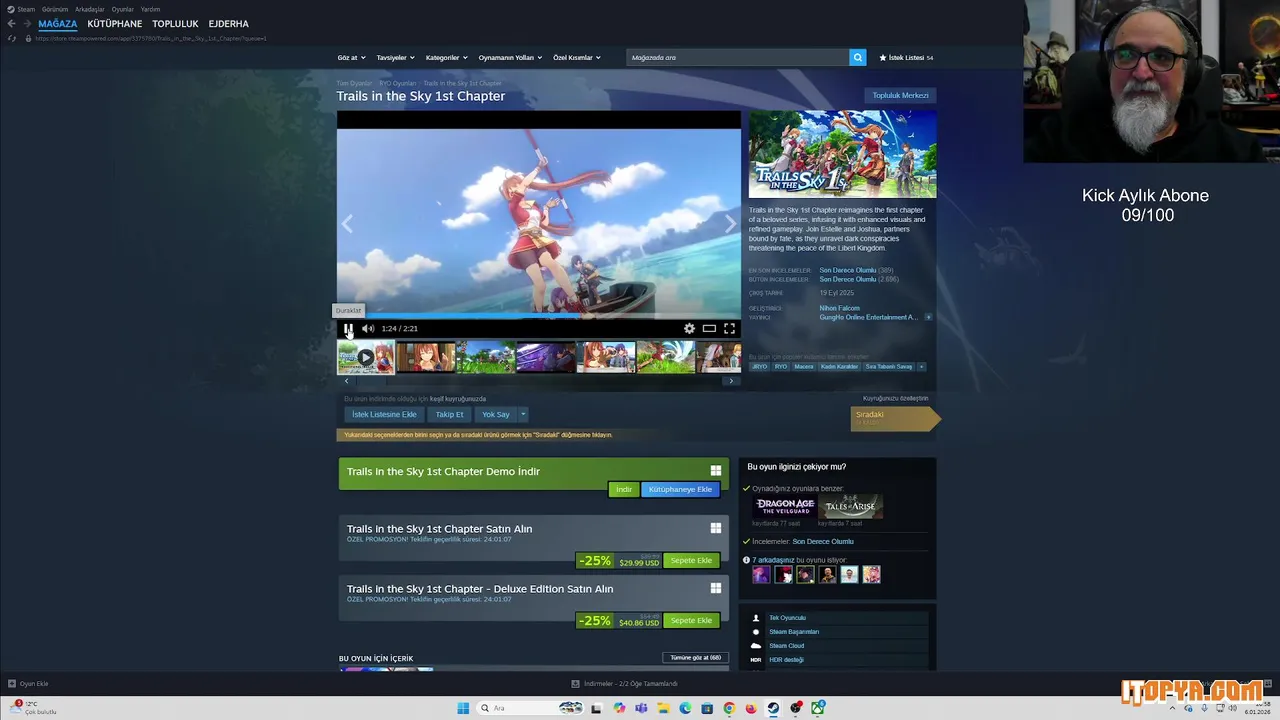This screenshot has width=1280, height=720.
Task: Click İndir button for the demo
Action: [x=624, y=489]
